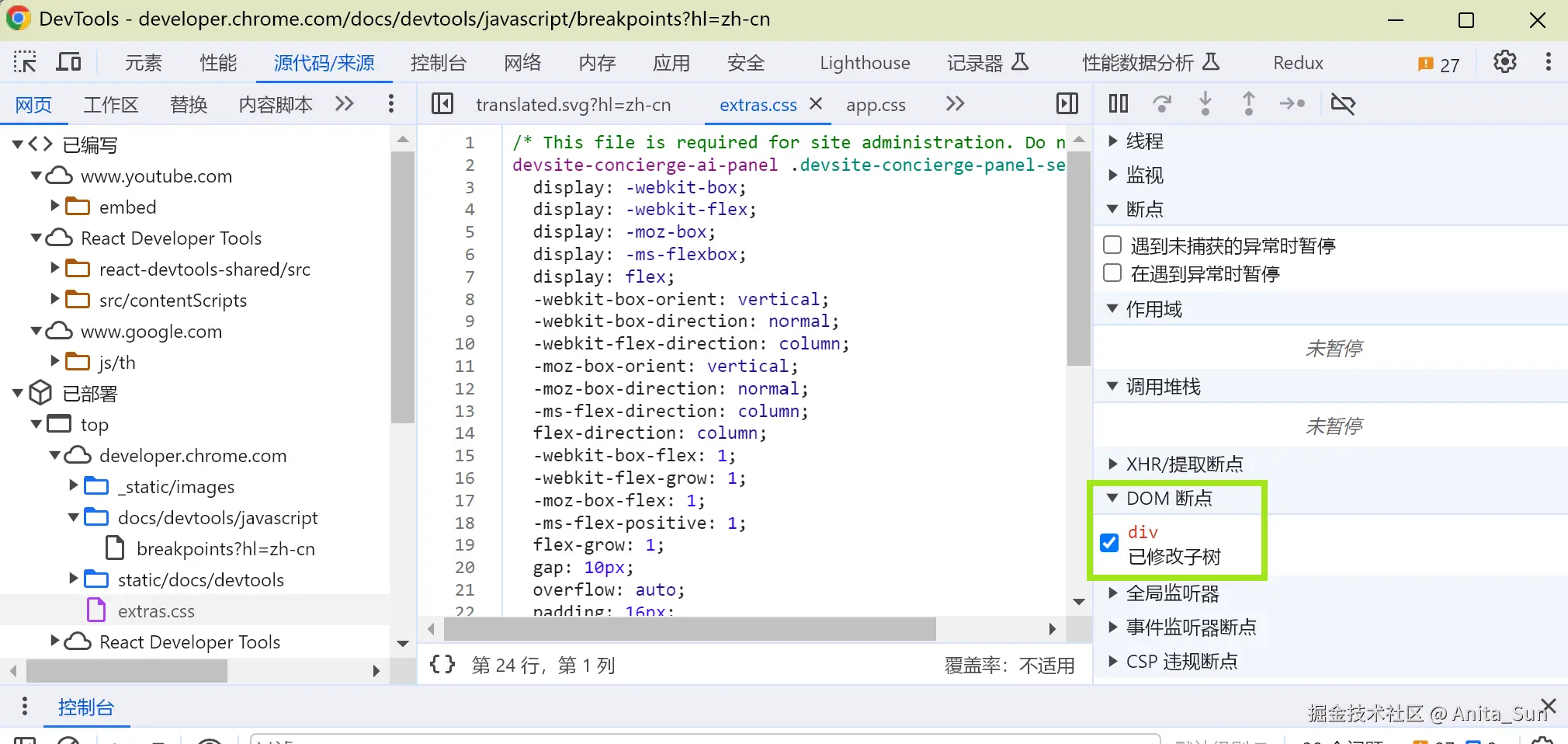Open the Redux panel tab

coord(1298,63)
